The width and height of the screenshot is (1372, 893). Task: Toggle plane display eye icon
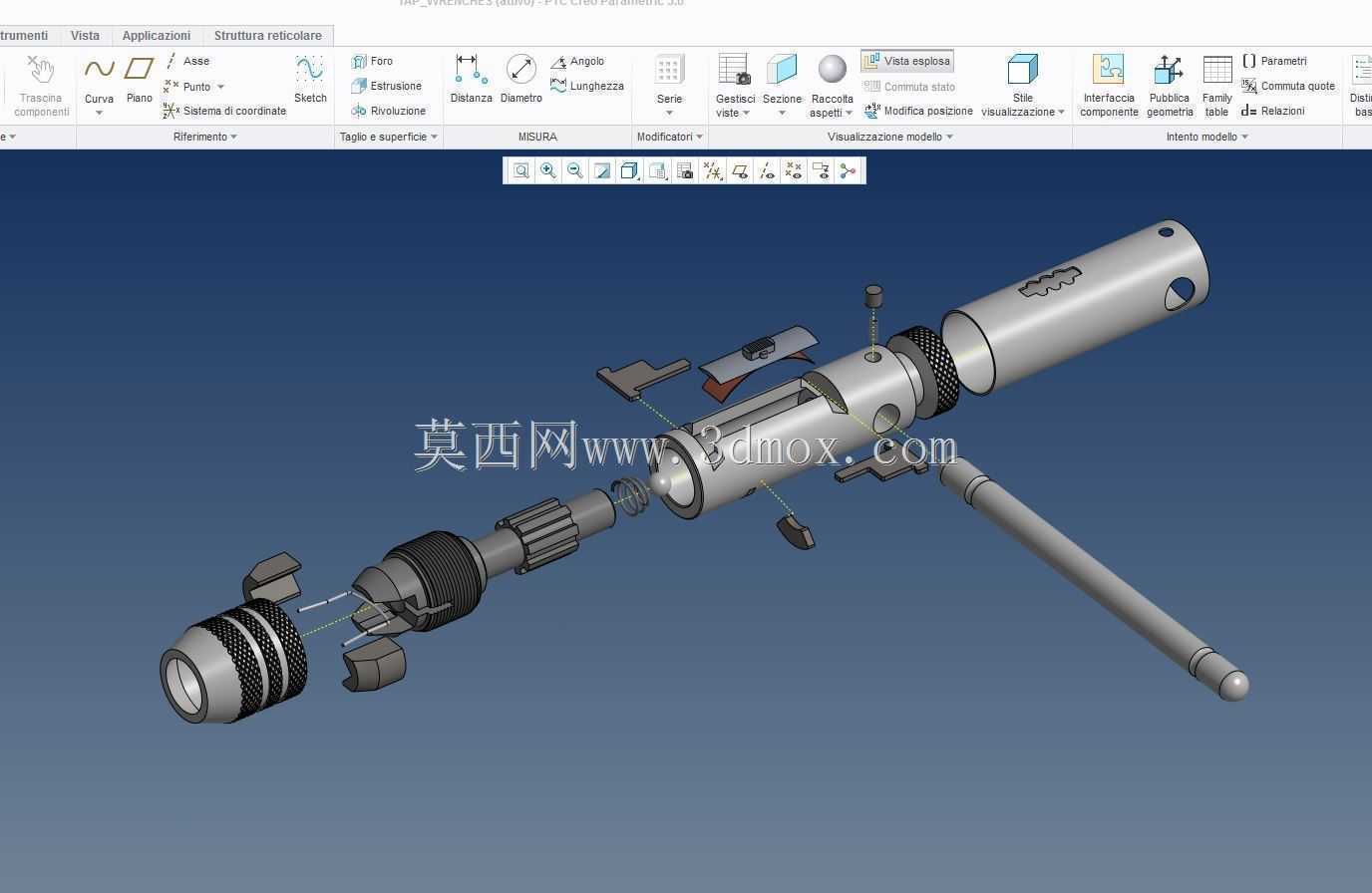[x=740, y=171]
